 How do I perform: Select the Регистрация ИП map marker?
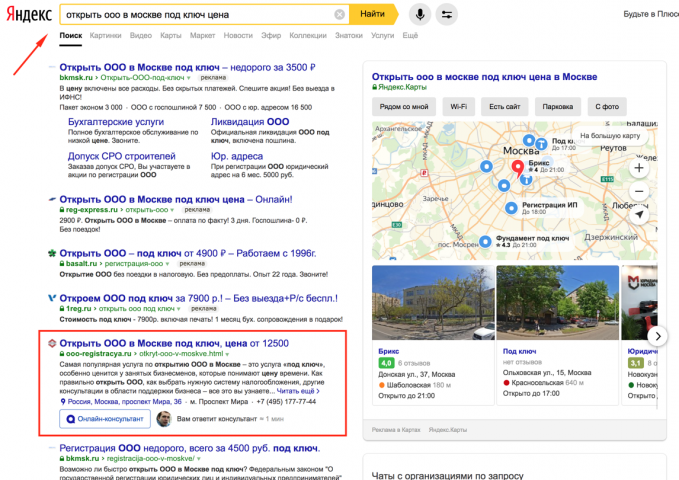point(511,208)
